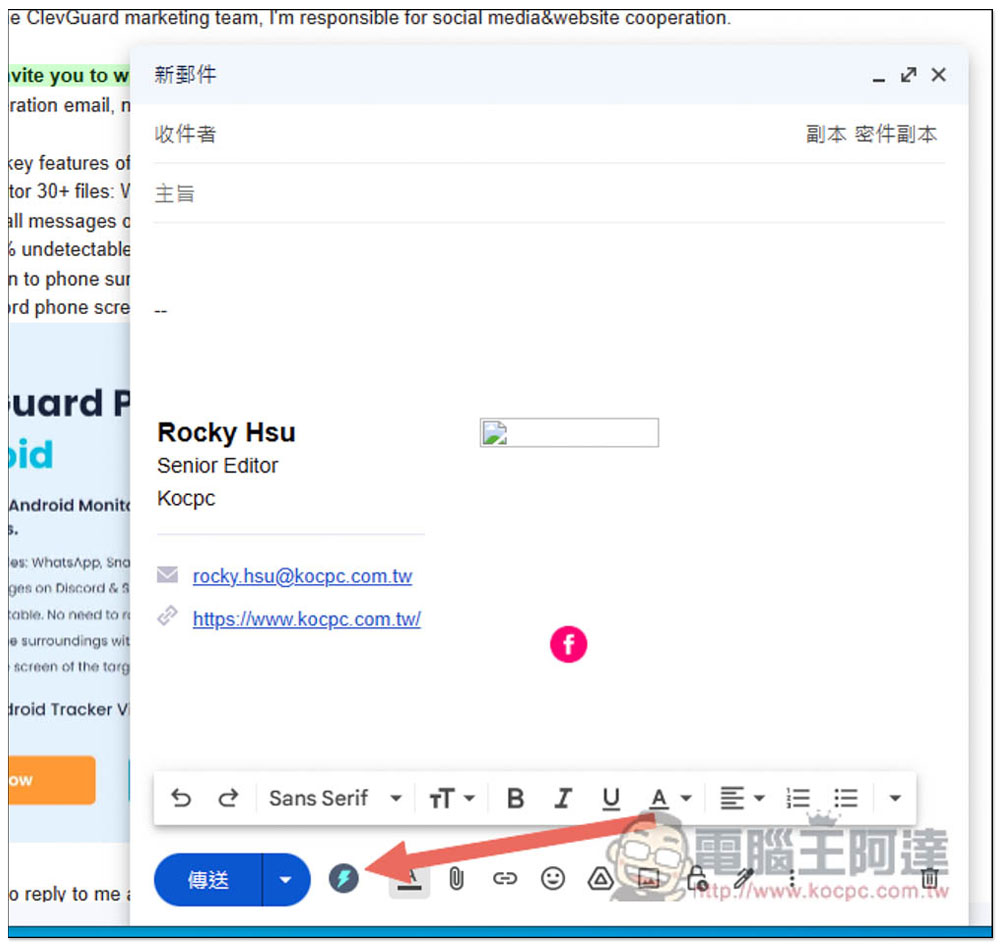Add 副本 (Cc) recipients
Viewport: 1000px width, 948px height.
tap(826, 135)
